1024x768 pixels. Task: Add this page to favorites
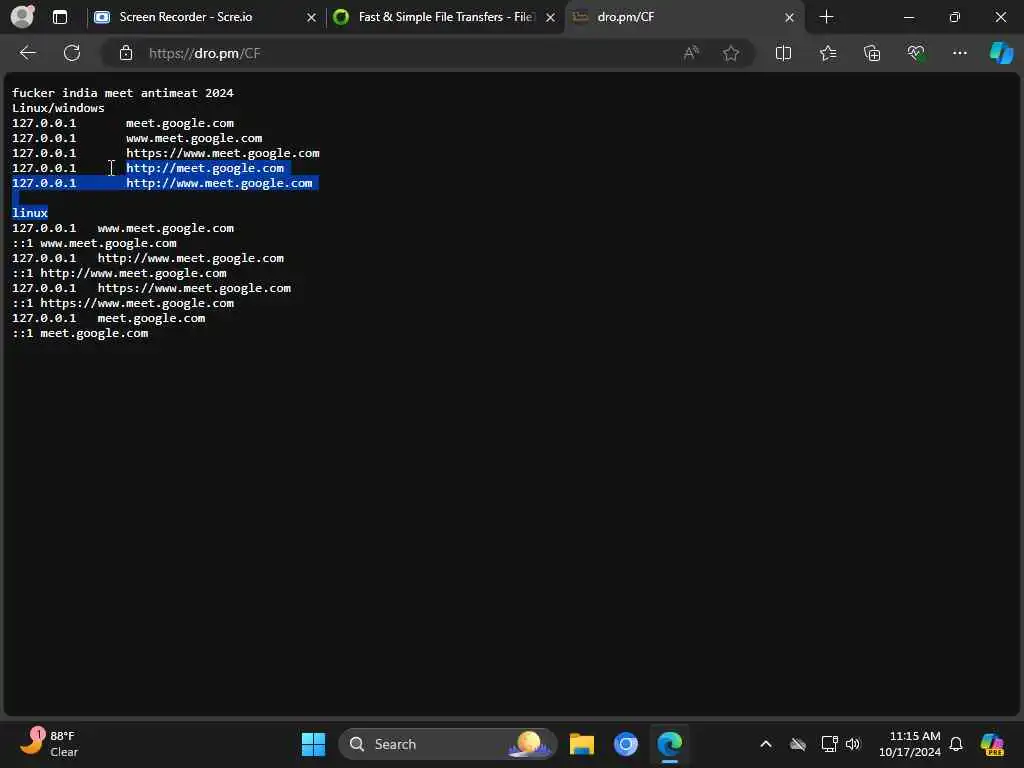point(731,53)
